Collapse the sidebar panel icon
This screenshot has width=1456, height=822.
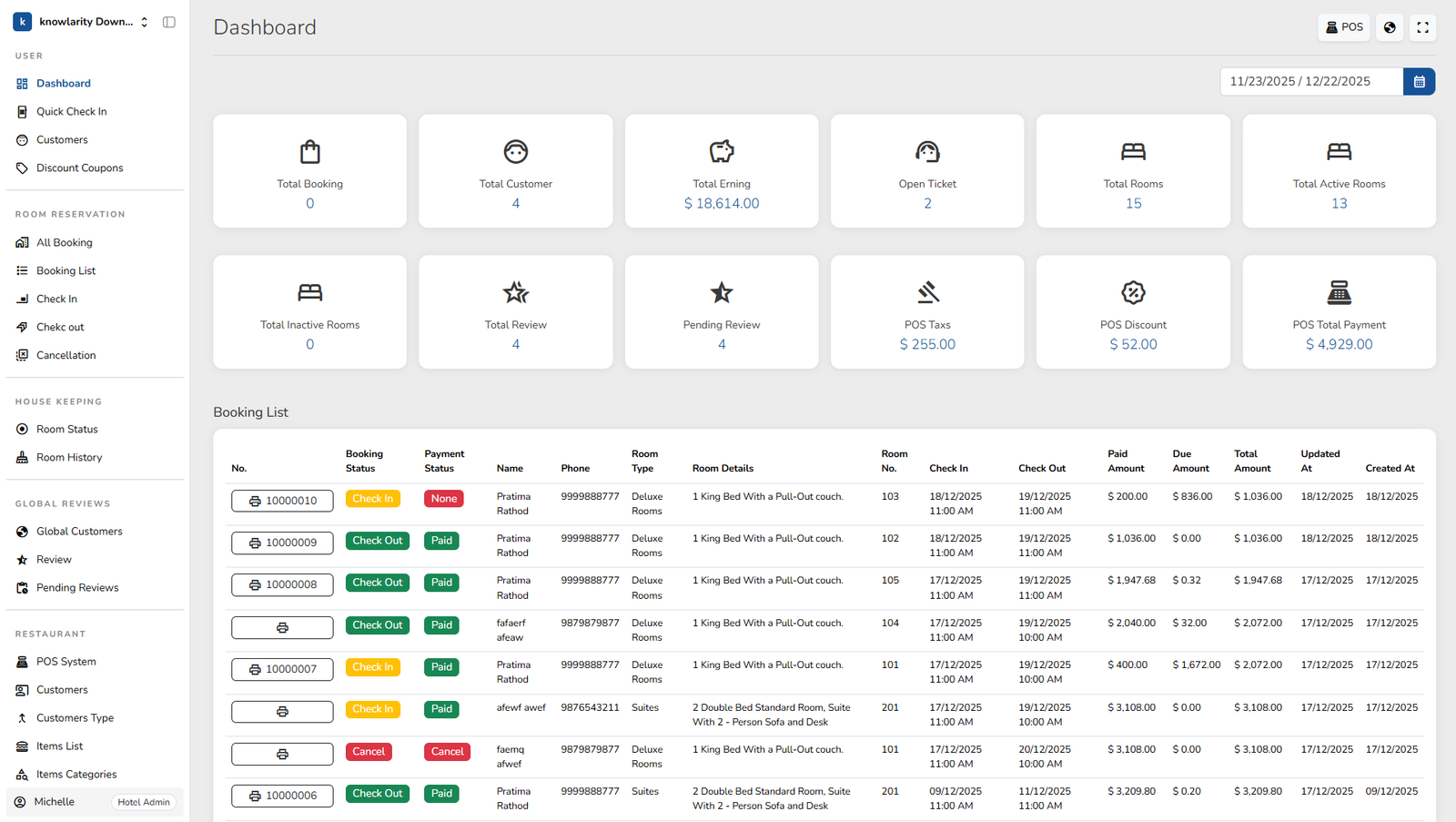pyautogui.click(x=169, y=22)
